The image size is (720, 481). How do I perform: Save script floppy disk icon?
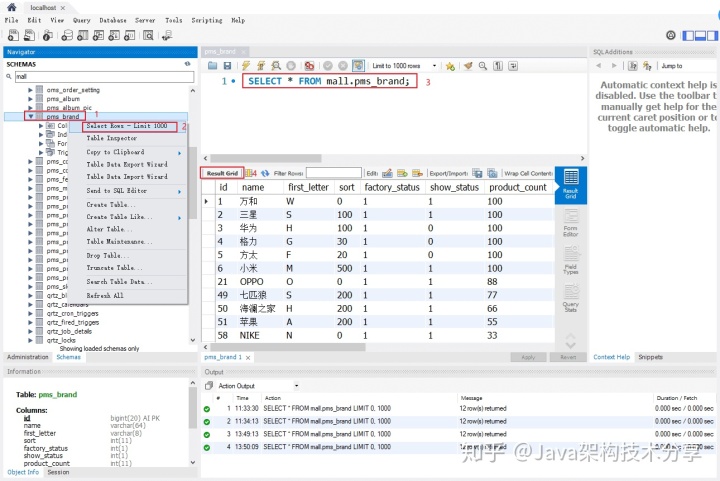227,66
